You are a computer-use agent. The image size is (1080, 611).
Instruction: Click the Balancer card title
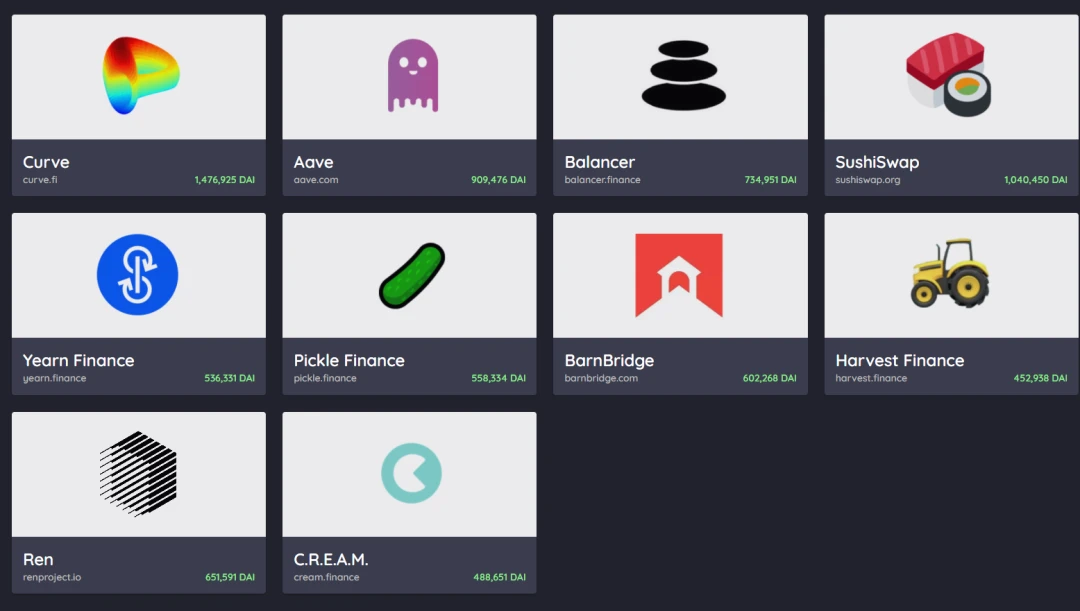(x=599, y=162)
